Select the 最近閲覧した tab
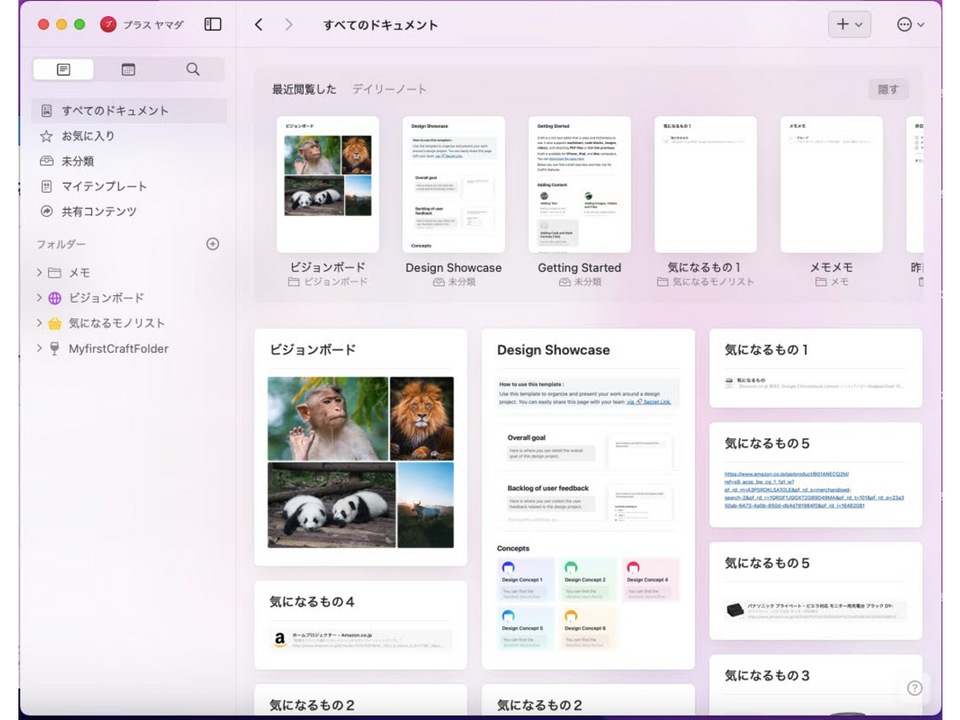 click(304, 89)
